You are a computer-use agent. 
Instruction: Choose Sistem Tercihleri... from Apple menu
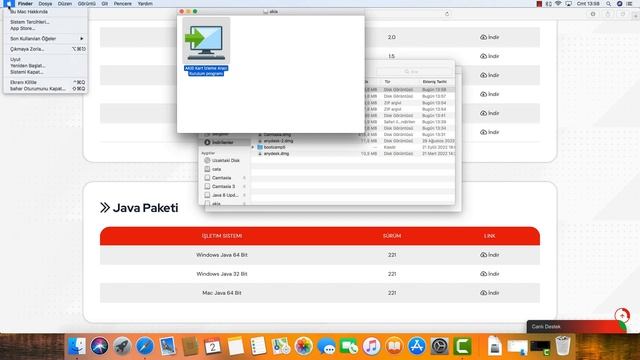point(46,22)
